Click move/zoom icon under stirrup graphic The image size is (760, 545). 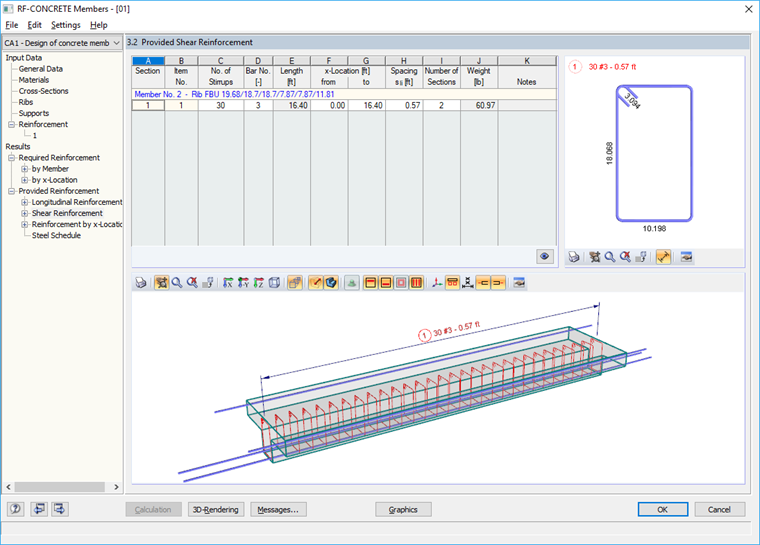click(595, 257)
